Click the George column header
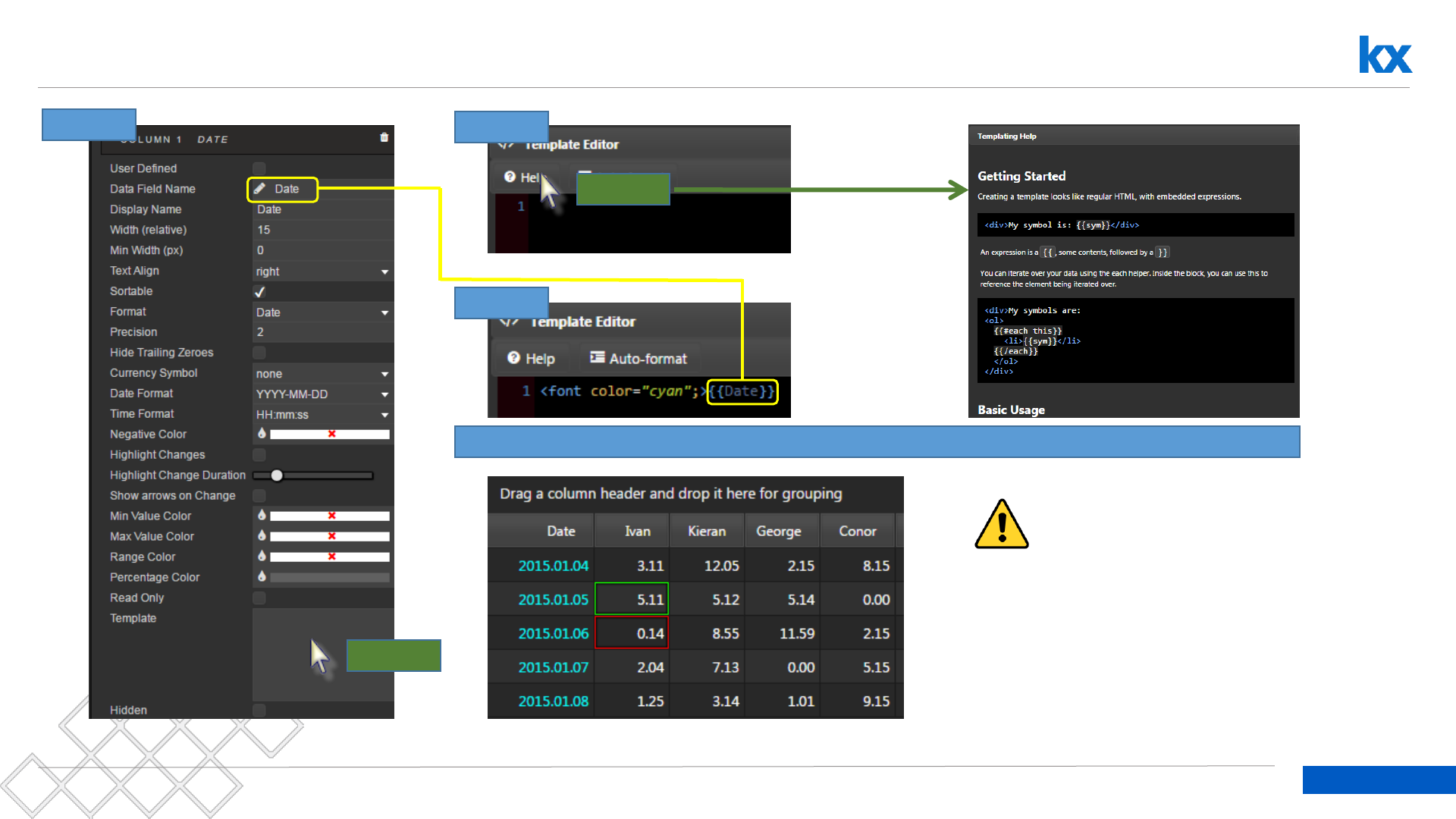 pyautogui.click(x=778, y=532)
